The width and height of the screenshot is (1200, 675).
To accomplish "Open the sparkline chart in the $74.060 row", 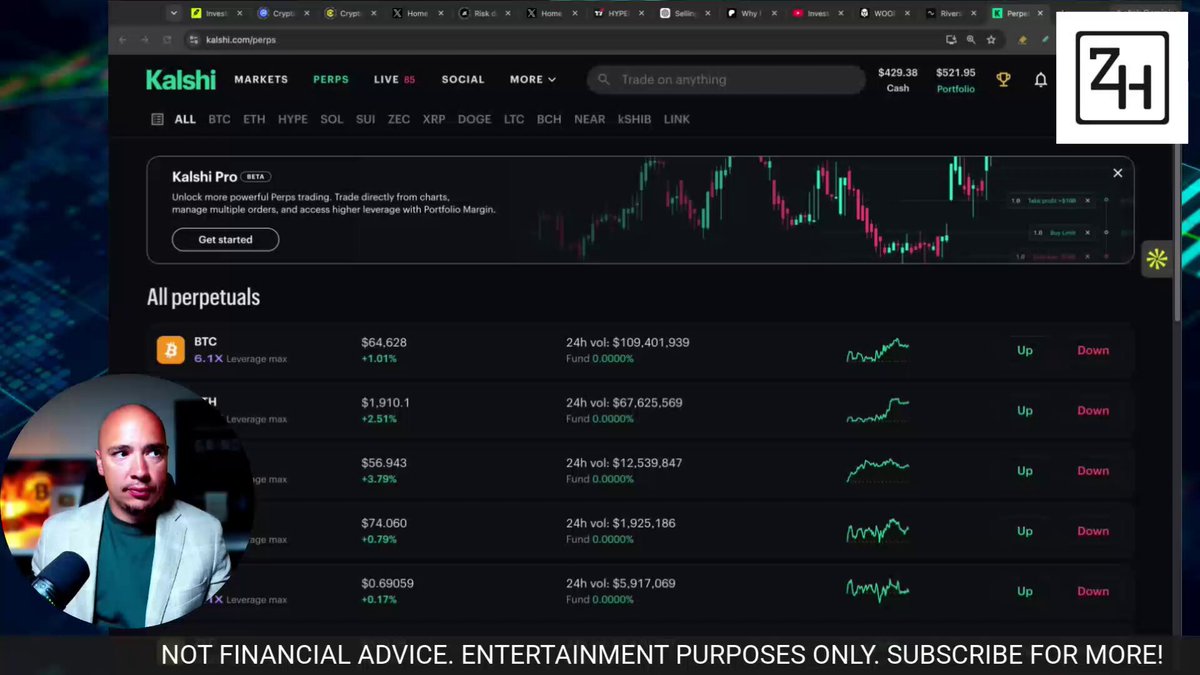I will [877, 531].
